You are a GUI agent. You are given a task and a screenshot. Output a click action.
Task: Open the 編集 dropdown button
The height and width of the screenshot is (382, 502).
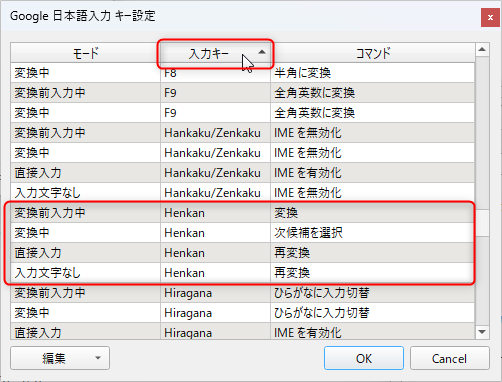(x=60, y=358)
